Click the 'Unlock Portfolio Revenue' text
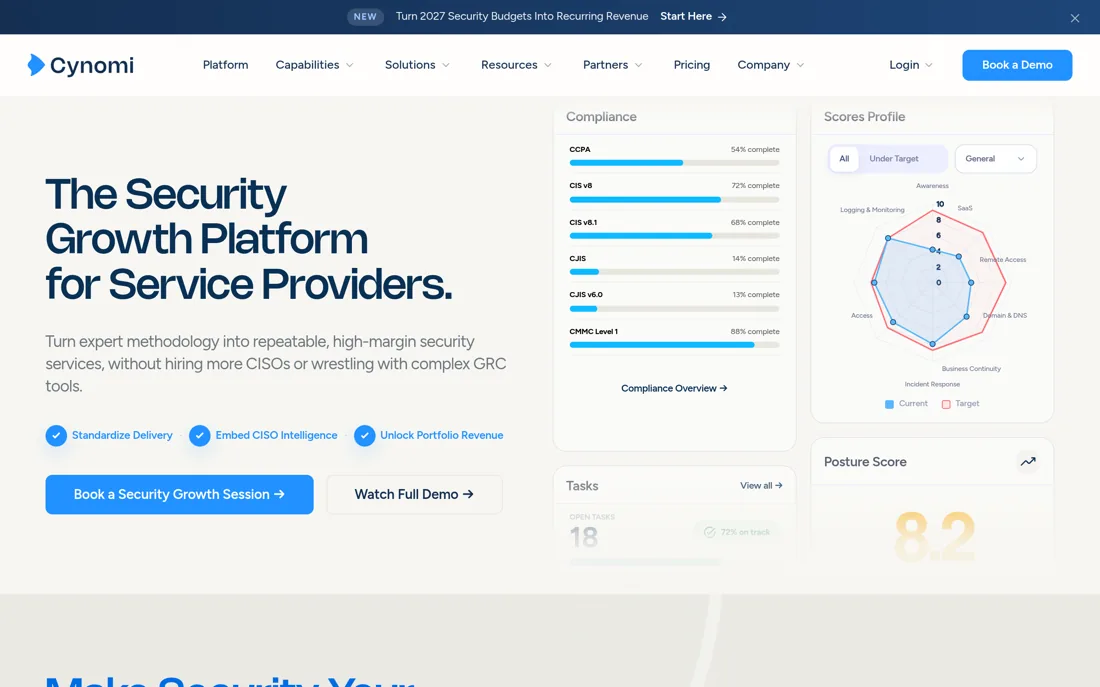Viewport: 1100px width, 687px height. (442, 436)
